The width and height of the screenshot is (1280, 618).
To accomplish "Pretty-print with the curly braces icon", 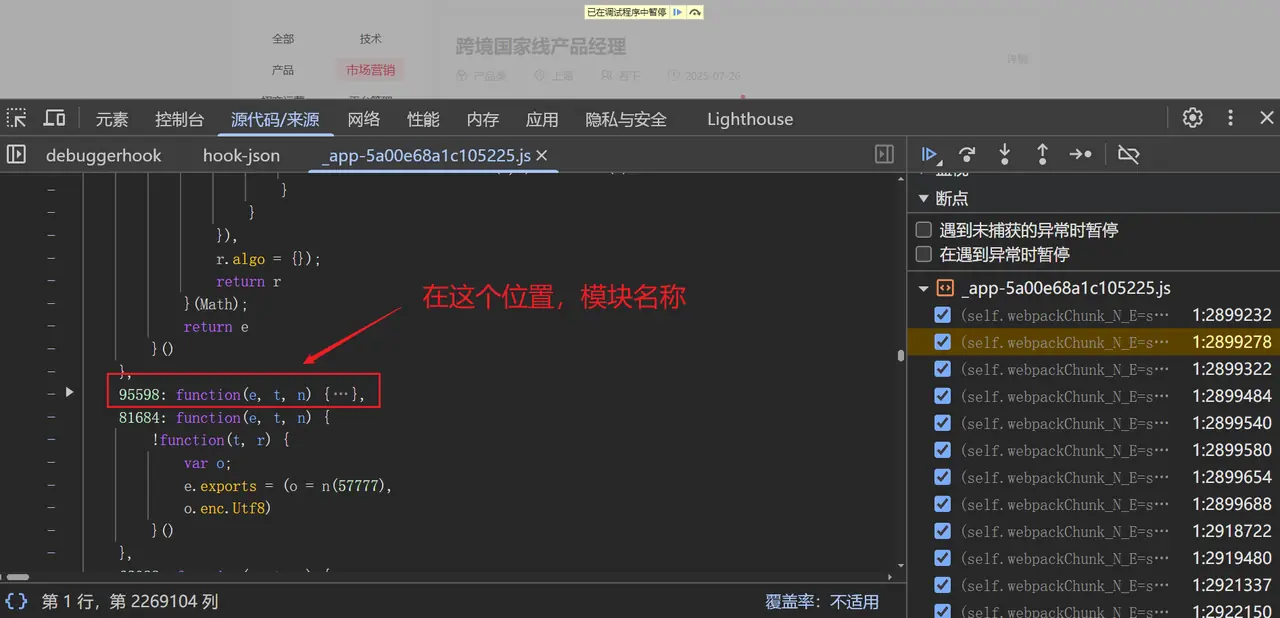I will click(x=16, y=601).
